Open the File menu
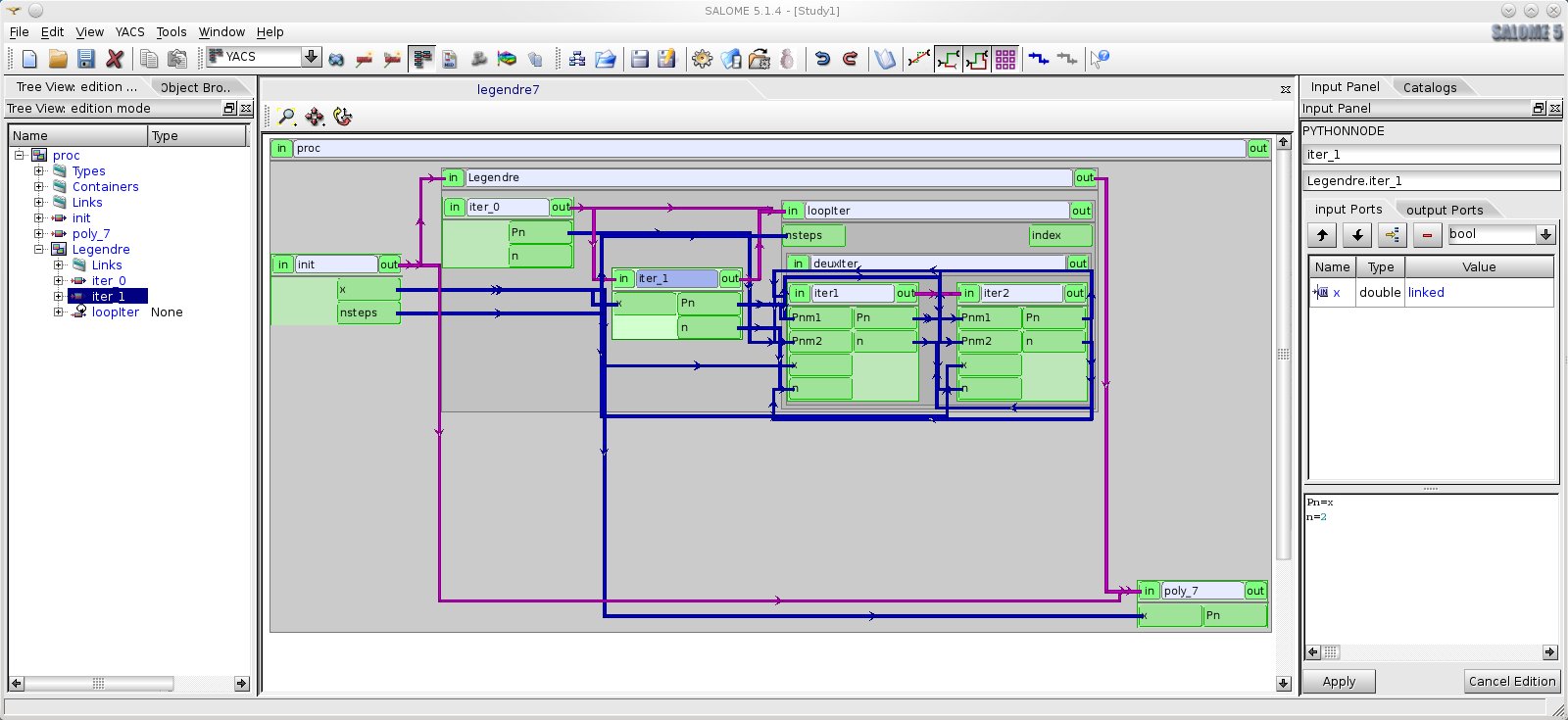Viewport: 1568px width, 720px height. (19, 32)
